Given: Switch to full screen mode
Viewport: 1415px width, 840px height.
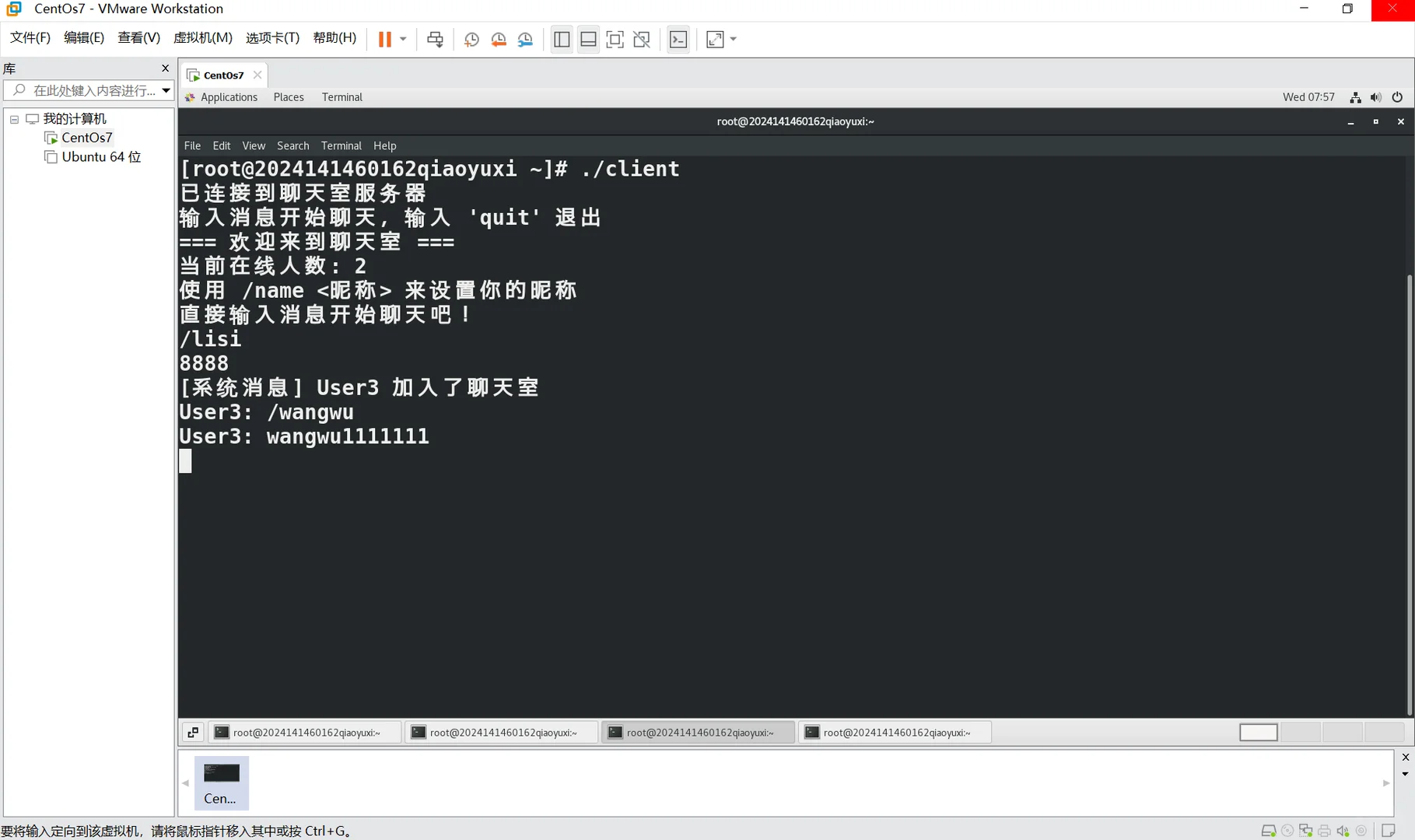Looking at the screenshot, I should tap(615, 39).
